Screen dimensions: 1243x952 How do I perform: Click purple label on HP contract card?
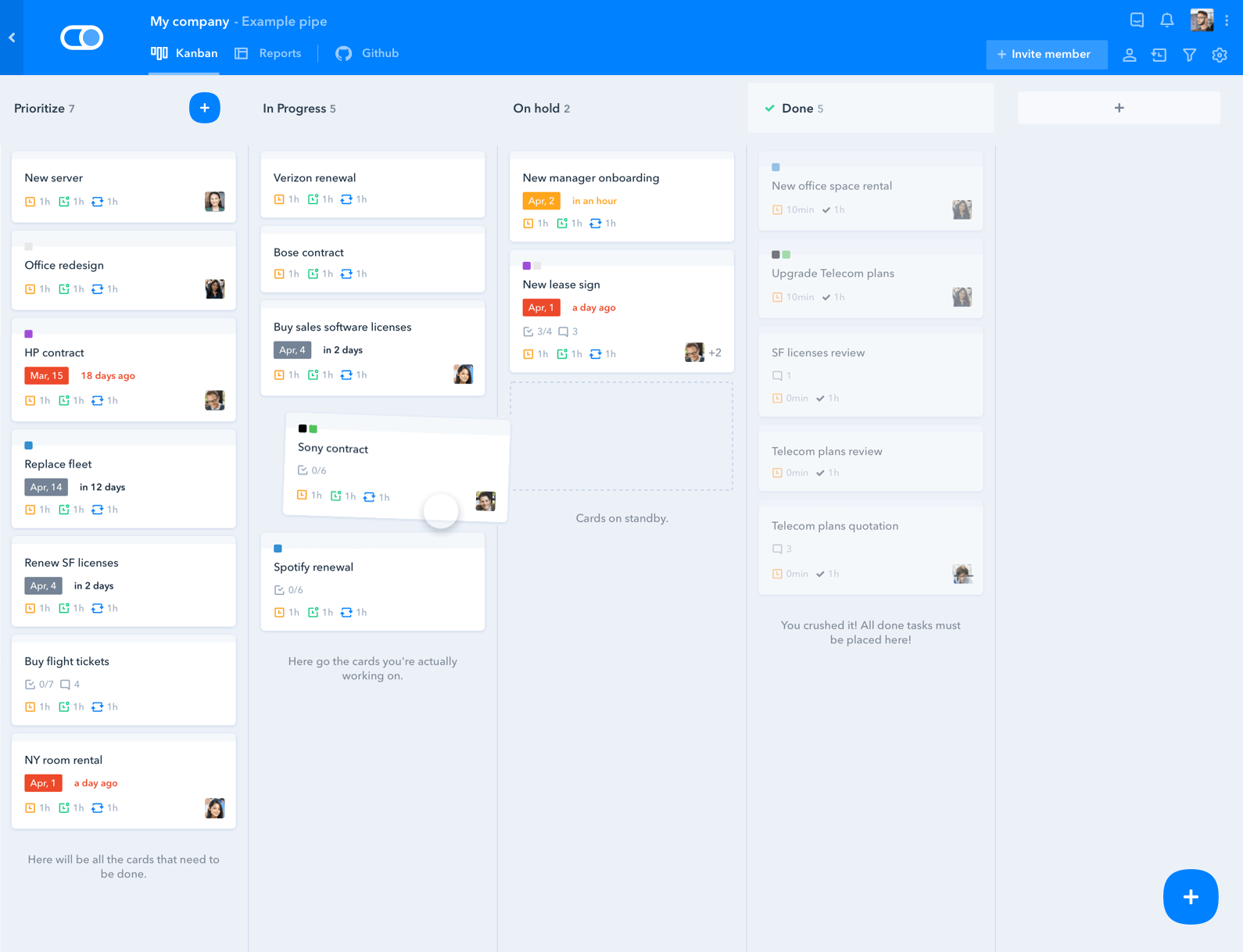click(29, 334)
